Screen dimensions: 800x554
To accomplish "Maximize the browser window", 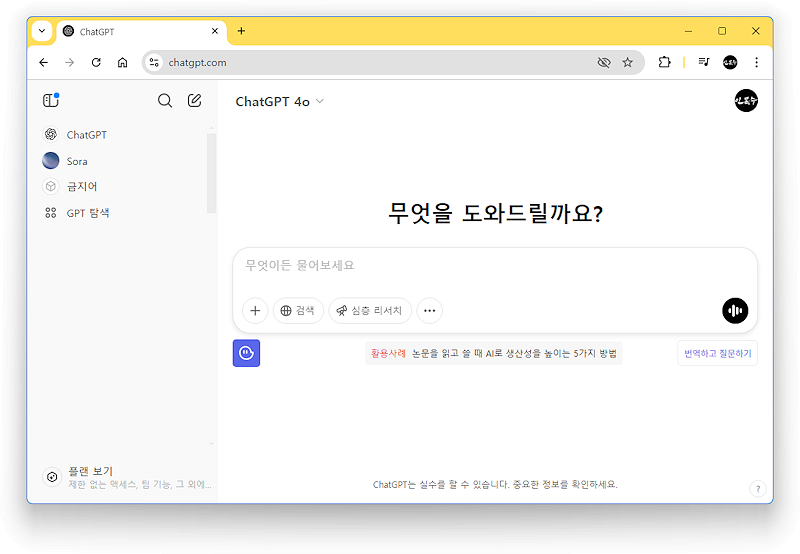I will click(722, 31).
